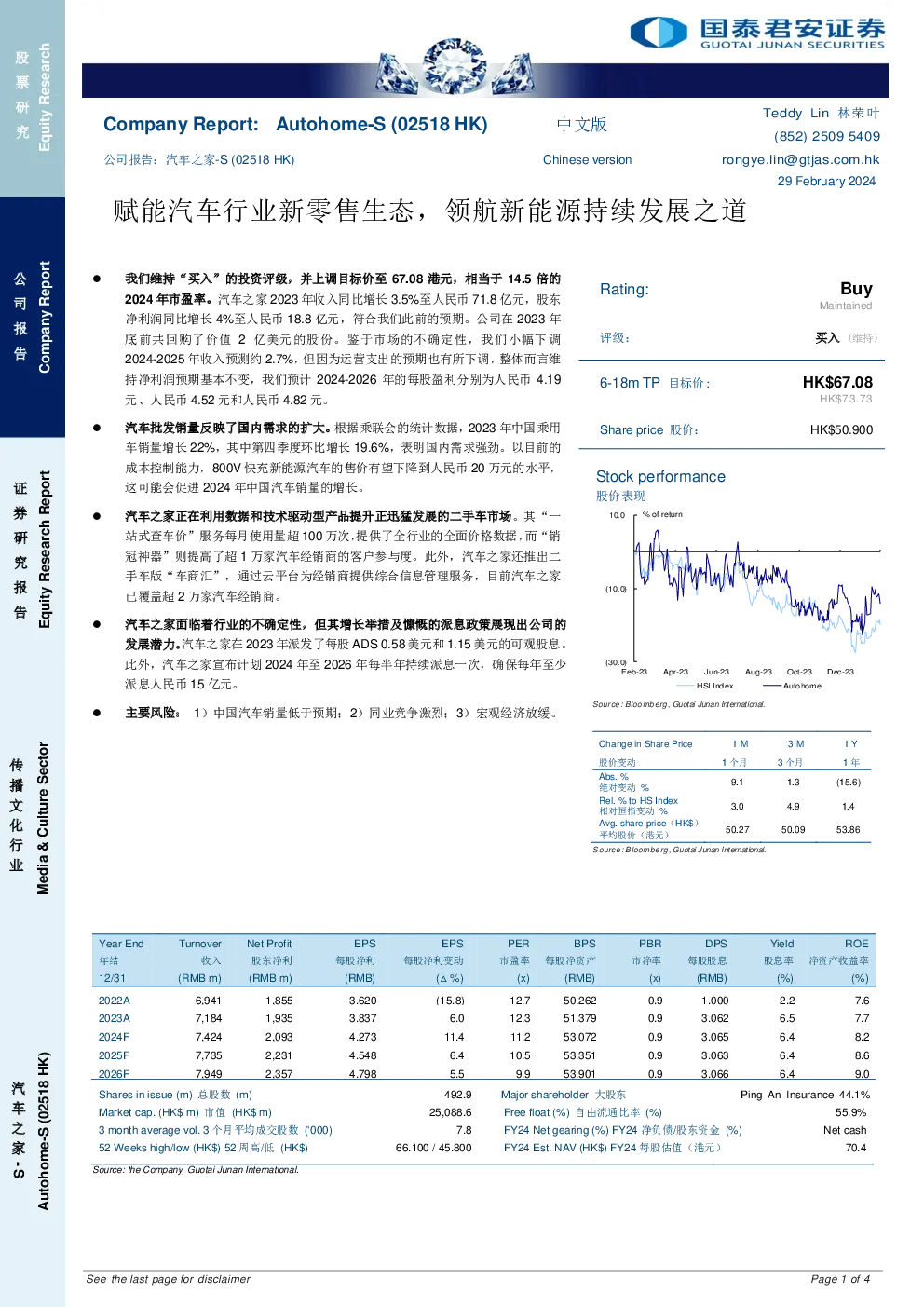Image resolution: width=924 pixels, height=1307 pixels.
Task: Click the Media & Culture Sector sidebar tab
Action: 33,818
